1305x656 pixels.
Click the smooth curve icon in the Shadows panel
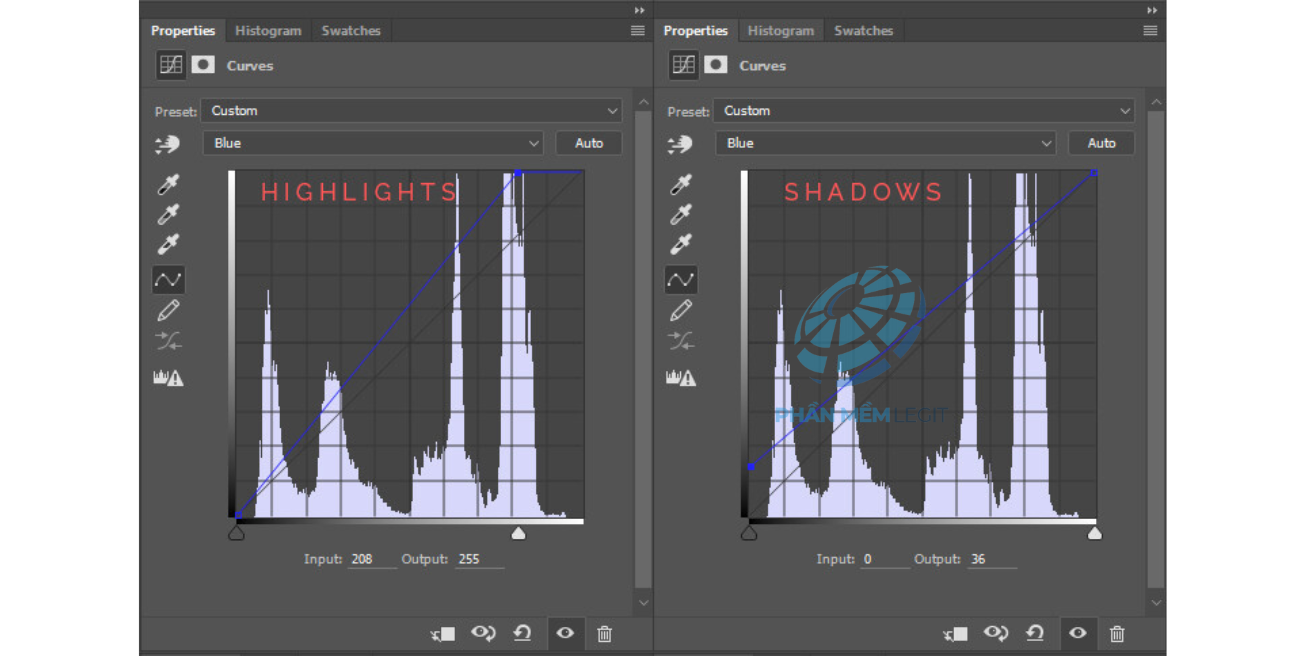coord(681,342)
